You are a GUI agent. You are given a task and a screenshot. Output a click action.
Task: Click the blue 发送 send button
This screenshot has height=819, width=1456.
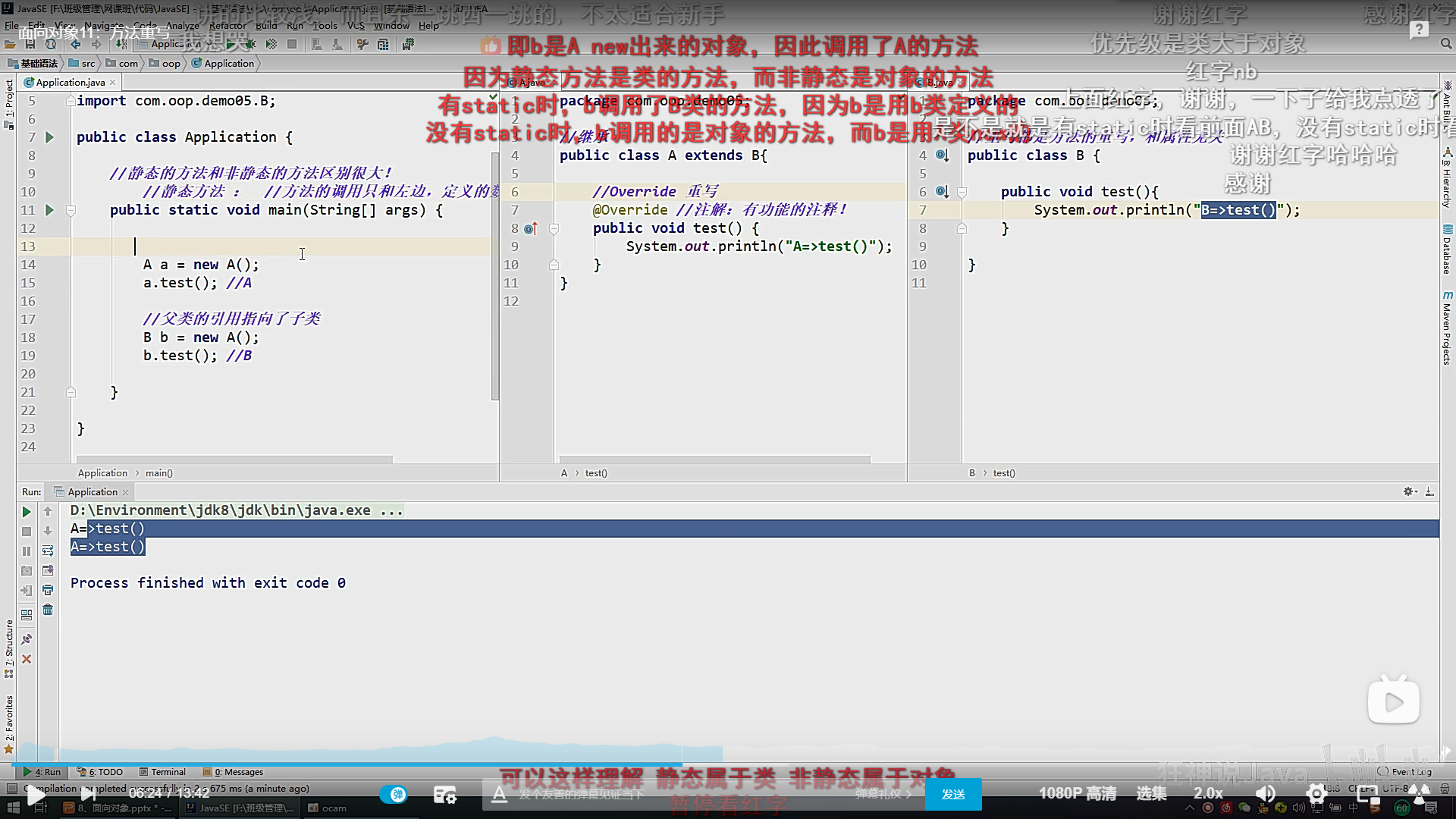coord(953,794)
